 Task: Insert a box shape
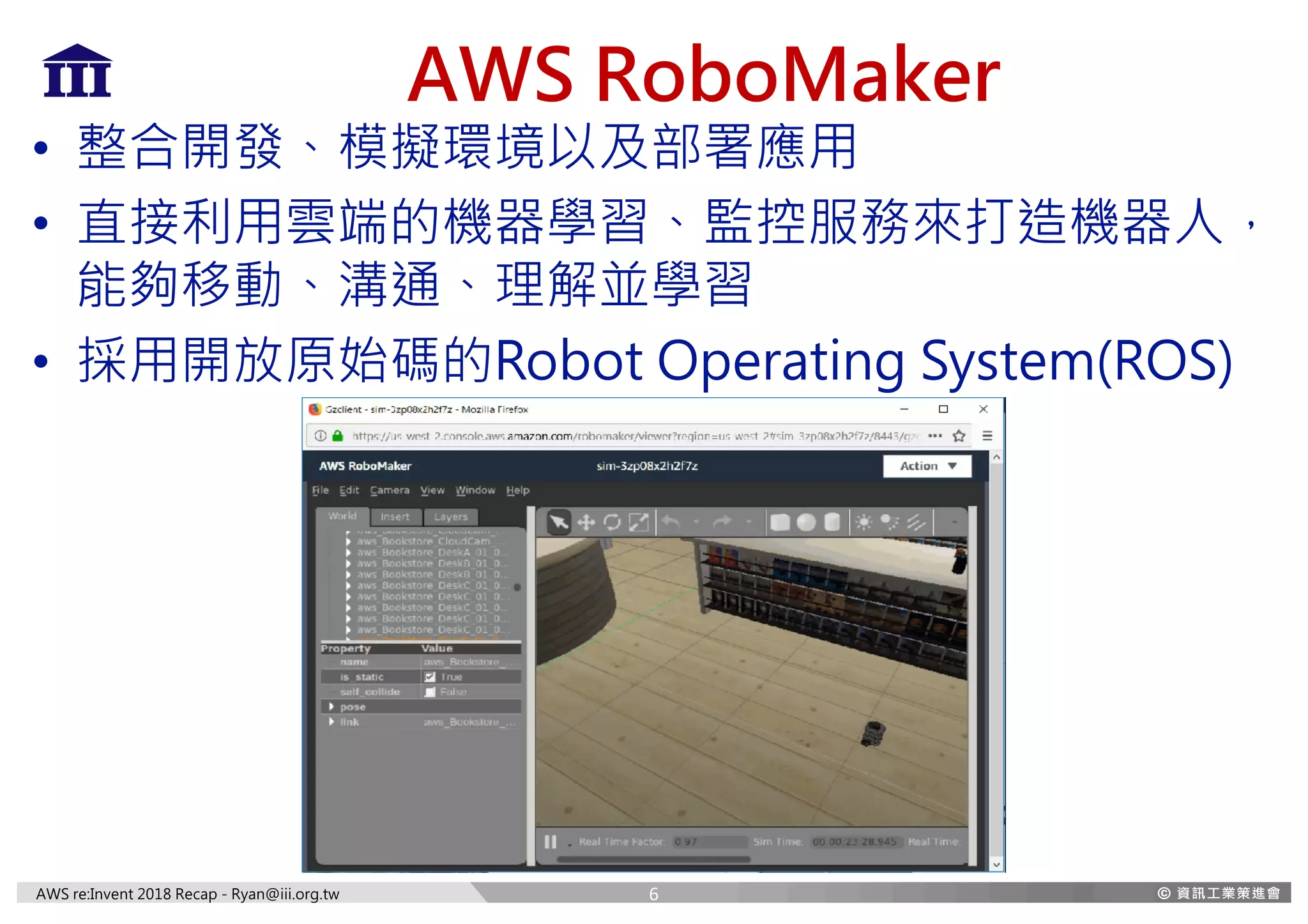point(780,522)
